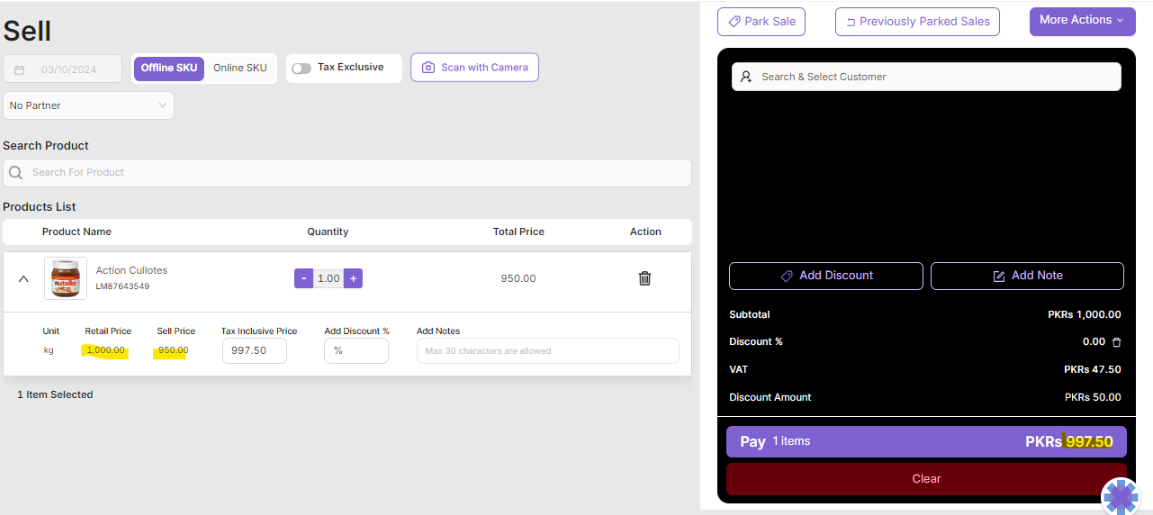This screenshot has width=1153, height=515.
Task: Switch to Online SKU option
Action: (x=240, y=68)
